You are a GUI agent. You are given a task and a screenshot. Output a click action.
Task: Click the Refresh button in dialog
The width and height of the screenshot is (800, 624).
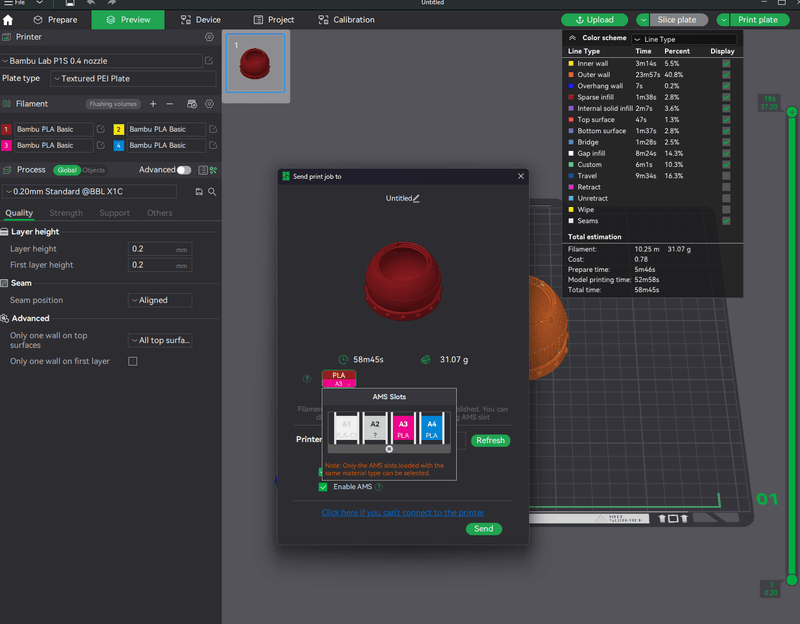pos(490,440)
